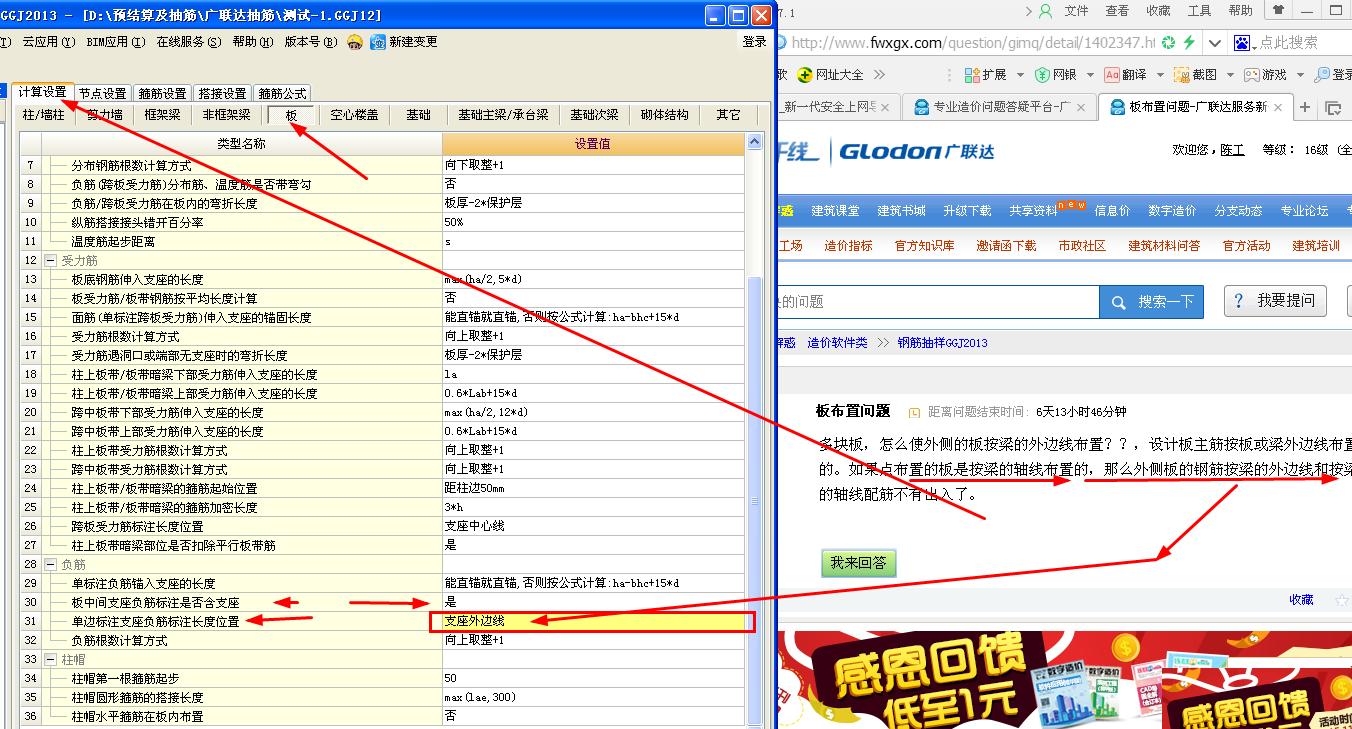Click the browser address bar URL field
This screenshot has height=729, width=1352.
972,43
